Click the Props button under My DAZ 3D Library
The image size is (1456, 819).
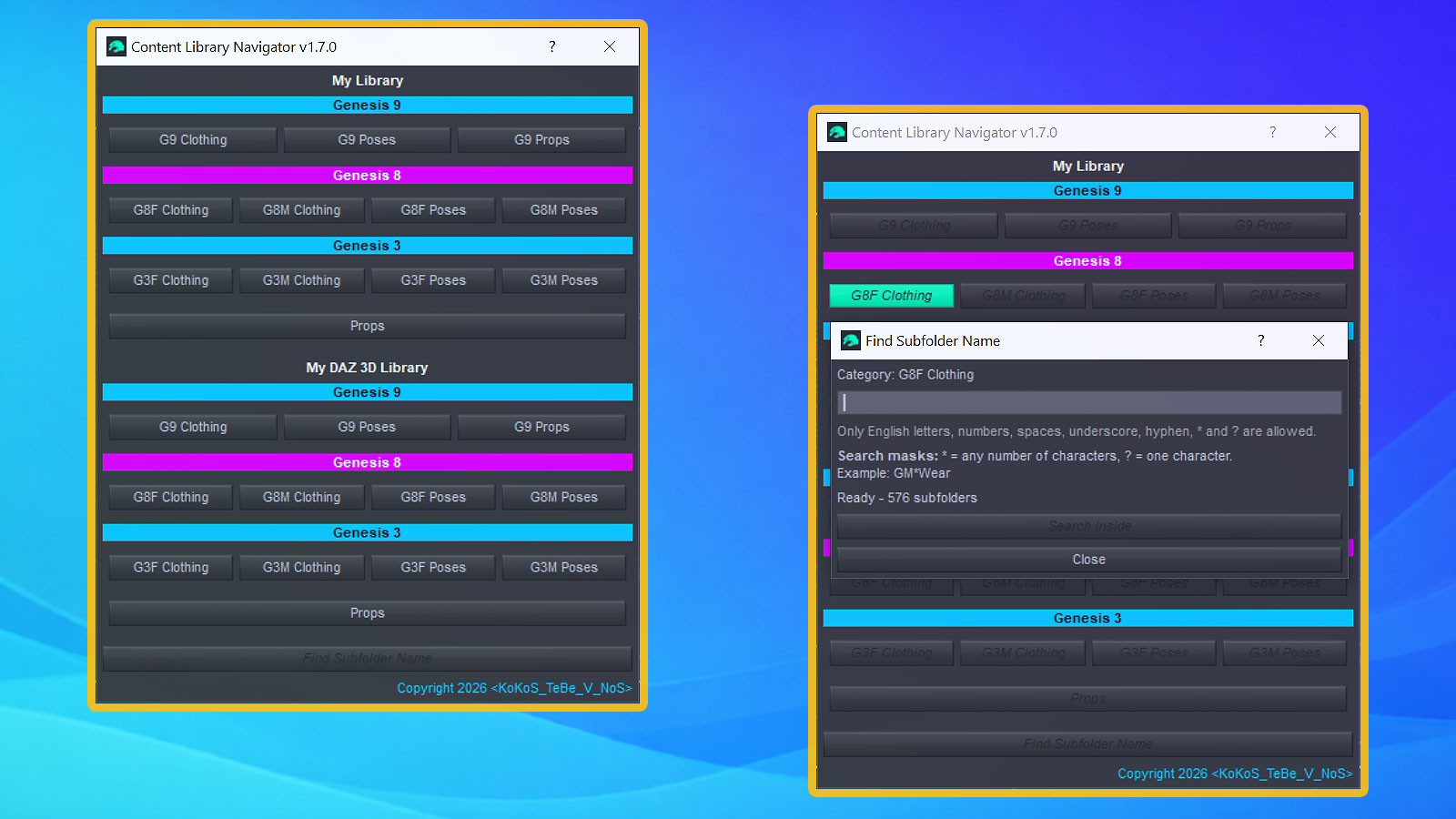(x=368, y=613)
